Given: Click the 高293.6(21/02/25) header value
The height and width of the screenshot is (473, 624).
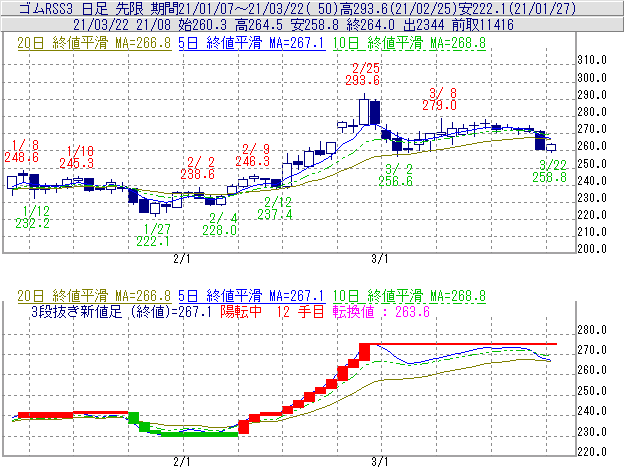Looking at the screenshot, I should click(x=398, y=8).
